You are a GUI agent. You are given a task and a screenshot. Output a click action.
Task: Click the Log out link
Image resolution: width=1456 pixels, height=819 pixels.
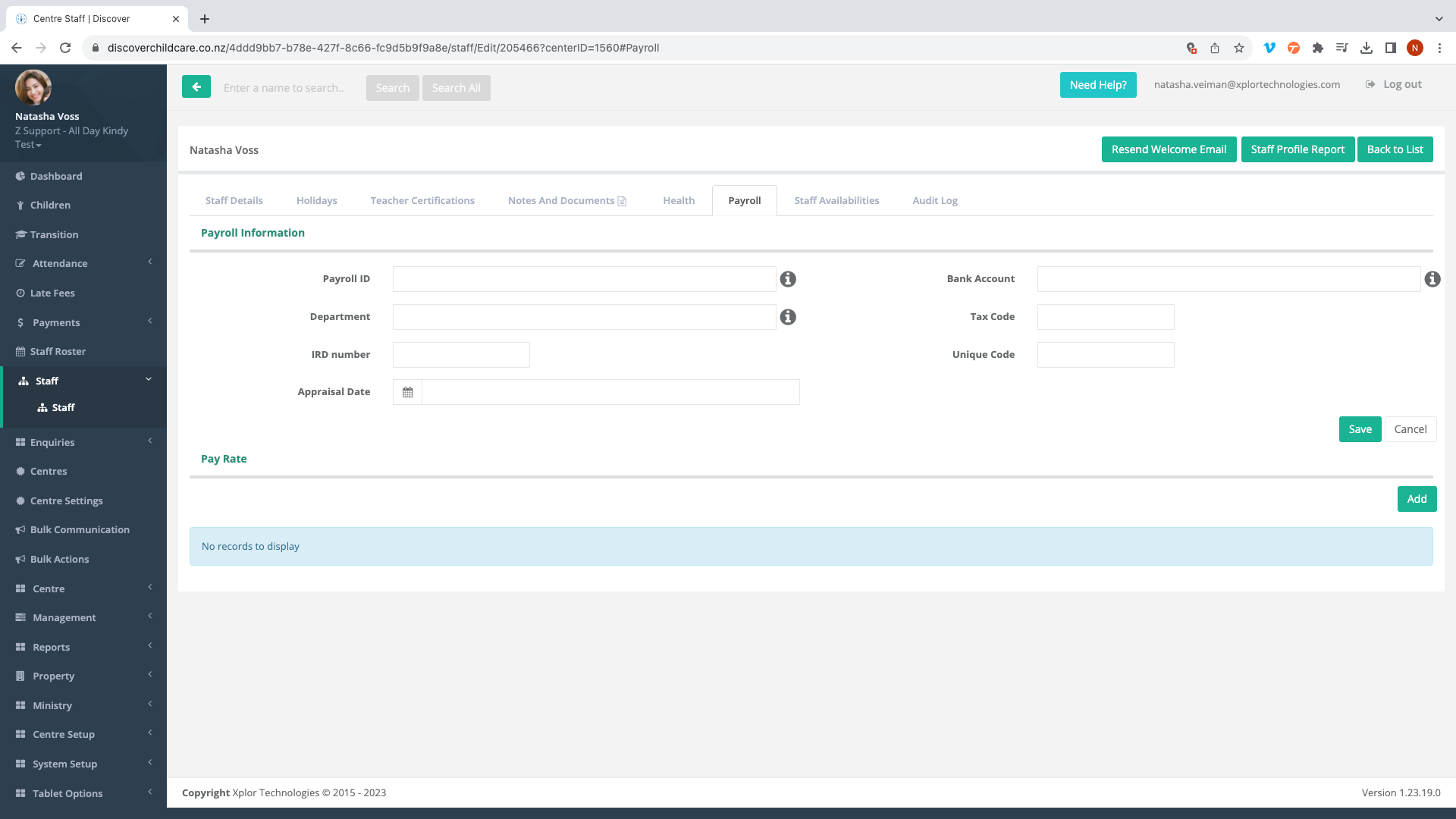pyautogui.click(x=1401, y=85)
